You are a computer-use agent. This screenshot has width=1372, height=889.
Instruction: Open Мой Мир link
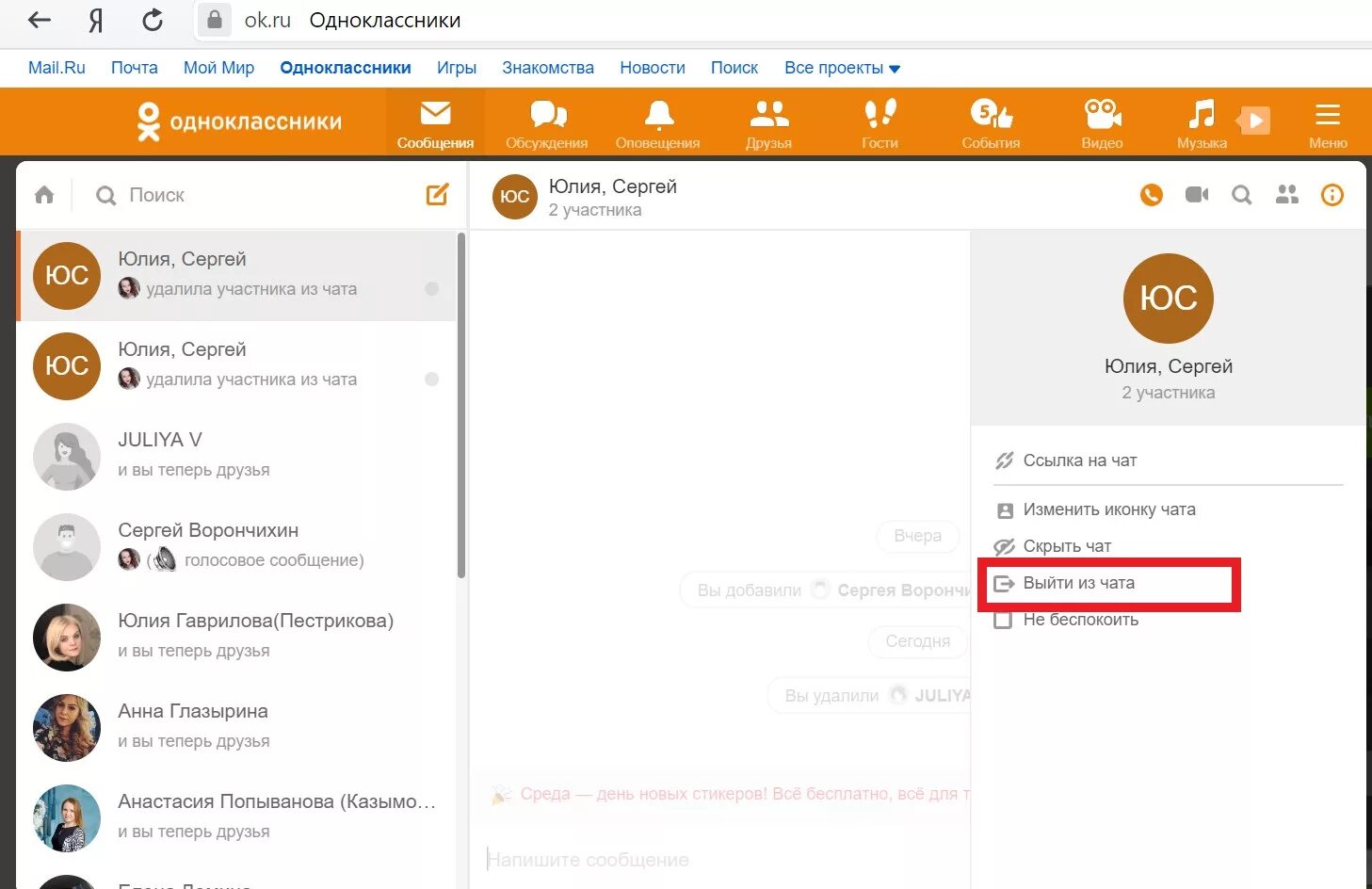pos(218,68)
